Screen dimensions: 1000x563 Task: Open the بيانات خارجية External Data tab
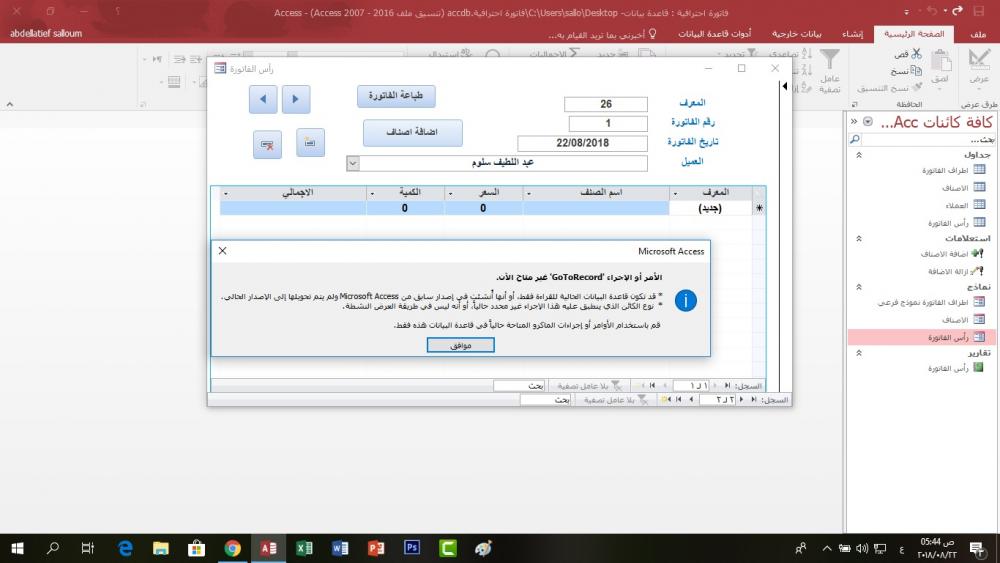(x=797, y=34)
